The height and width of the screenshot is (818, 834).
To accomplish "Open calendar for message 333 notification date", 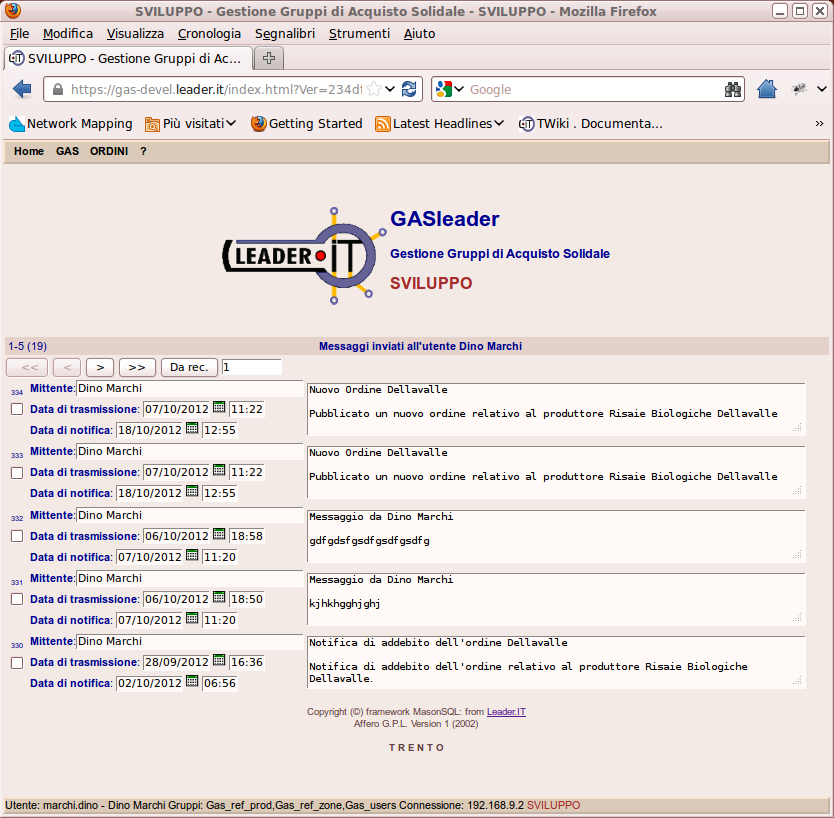I will tap(192, 491).
